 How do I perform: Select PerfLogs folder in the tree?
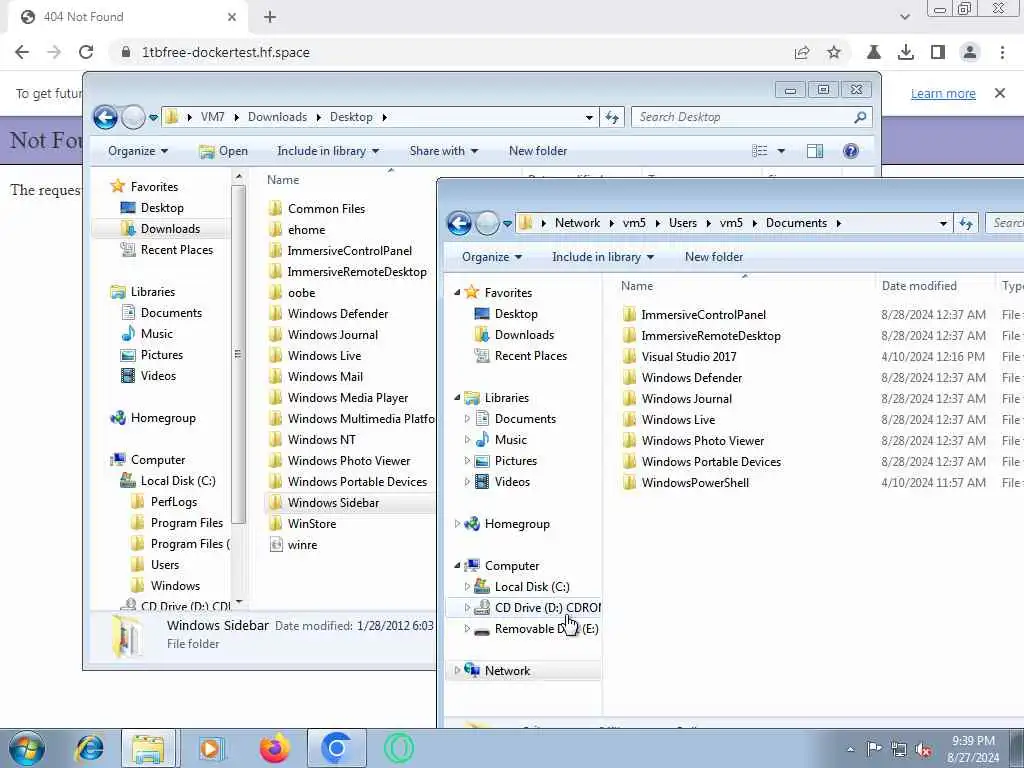[164, 502]
